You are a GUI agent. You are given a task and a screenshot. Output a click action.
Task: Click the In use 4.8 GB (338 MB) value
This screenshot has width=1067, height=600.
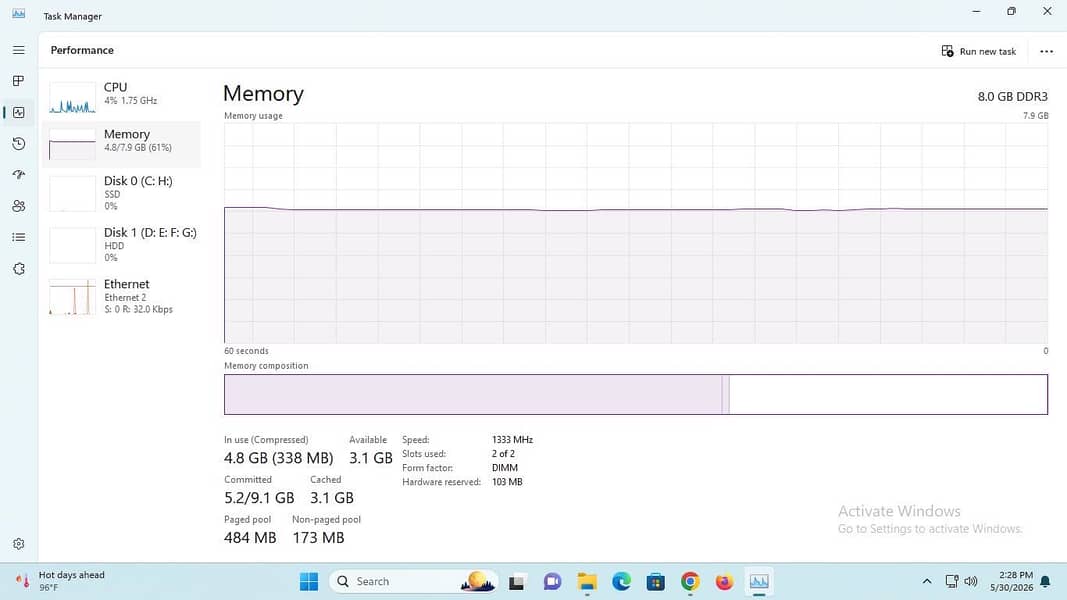point(278,459)
